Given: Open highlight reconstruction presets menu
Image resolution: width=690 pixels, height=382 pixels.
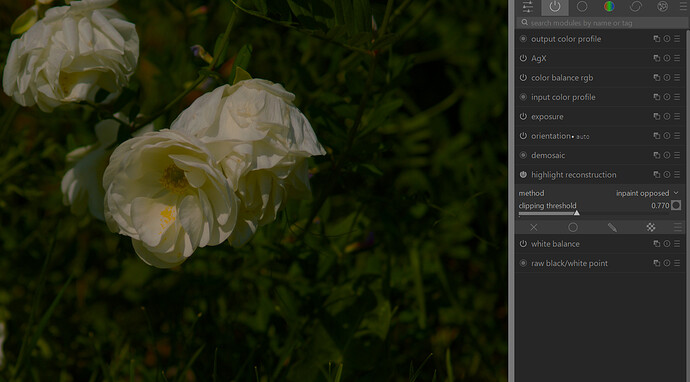Looking at the screenshot, I should pyautogui.click(x=677, y=174).
